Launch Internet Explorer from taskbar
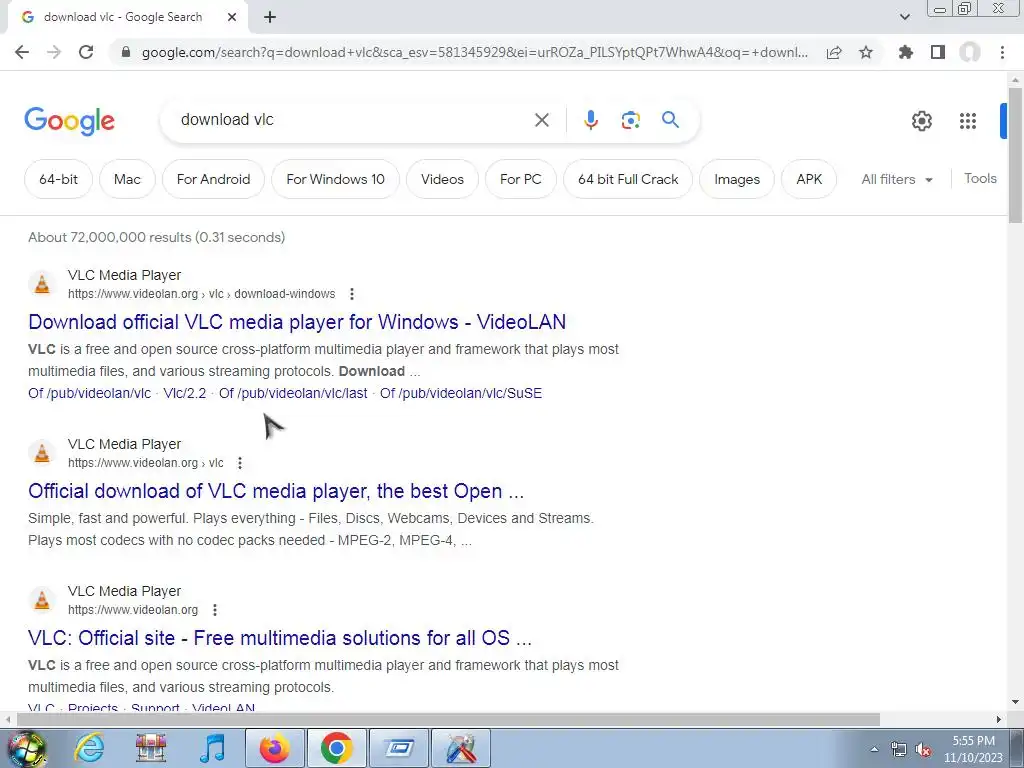Image resolution: width=1024 pixels, height=768 pixels. click(x=89, y=748)
